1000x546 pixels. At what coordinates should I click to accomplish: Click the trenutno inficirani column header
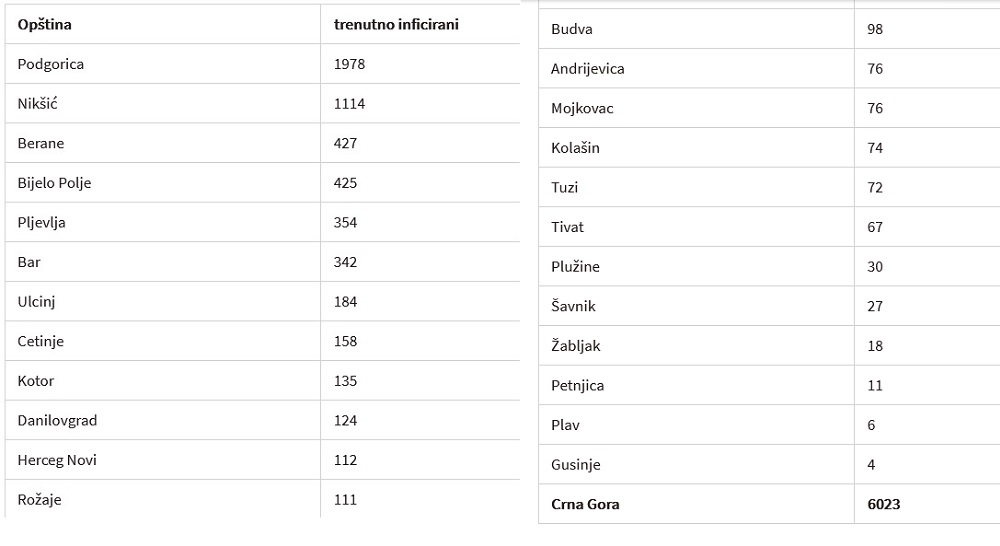point(396,25)
